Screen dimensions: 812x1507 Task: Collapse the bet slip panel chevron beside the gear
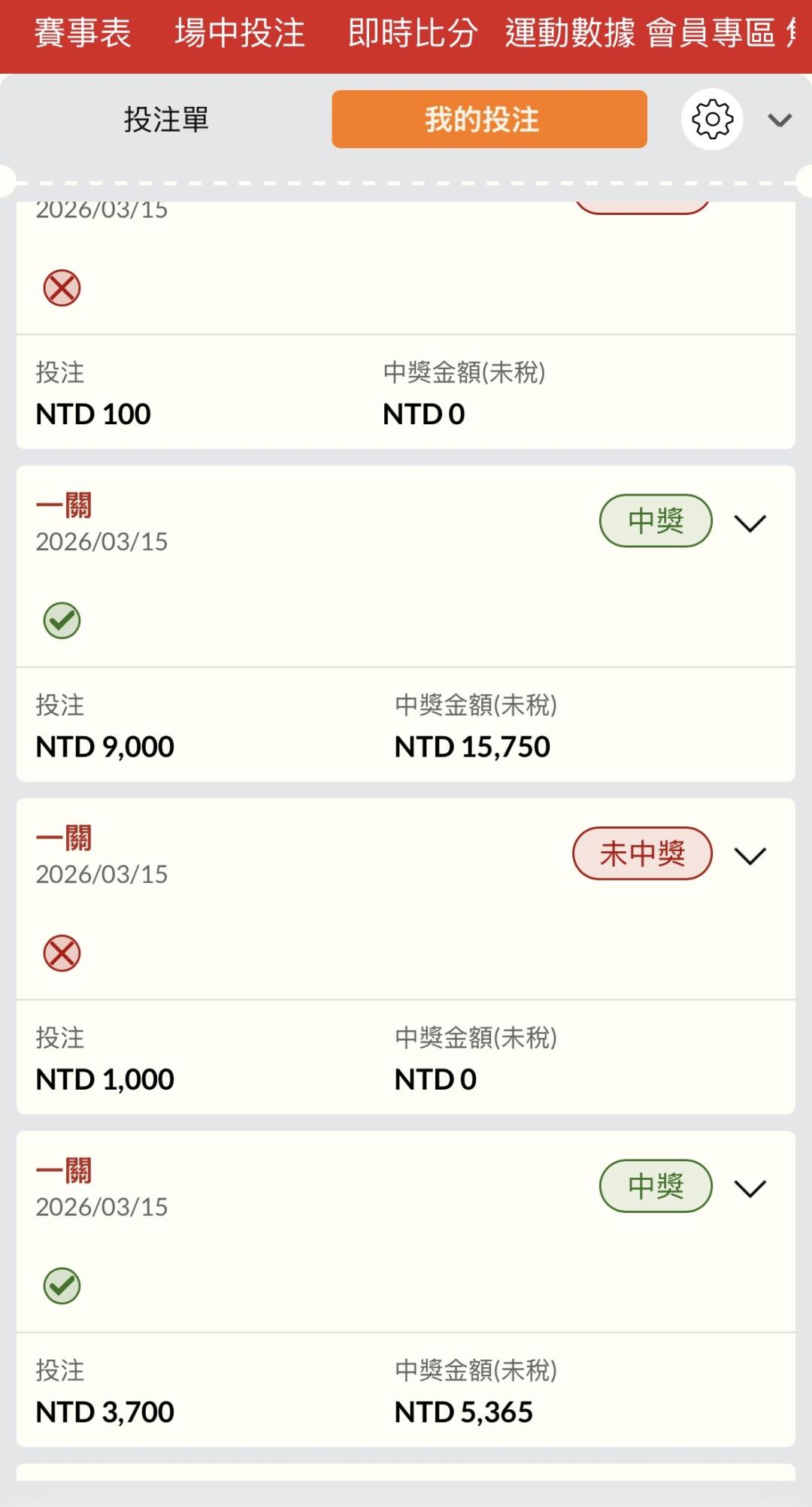click(x=780, y=120)
